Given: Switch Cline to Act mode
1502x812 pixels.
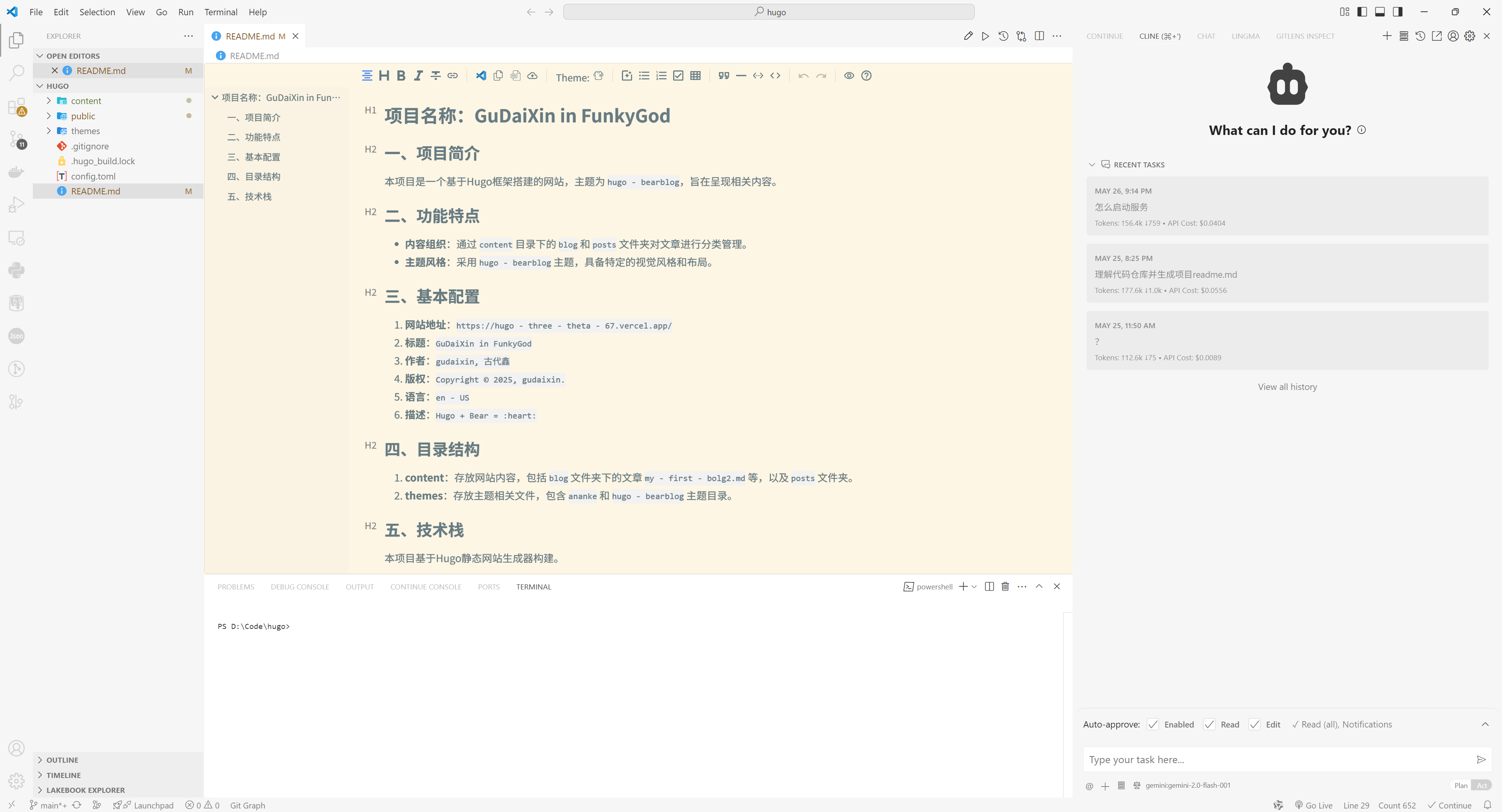Looking at the screenshot, I should pyautogui.click(x=1482, y=786).
